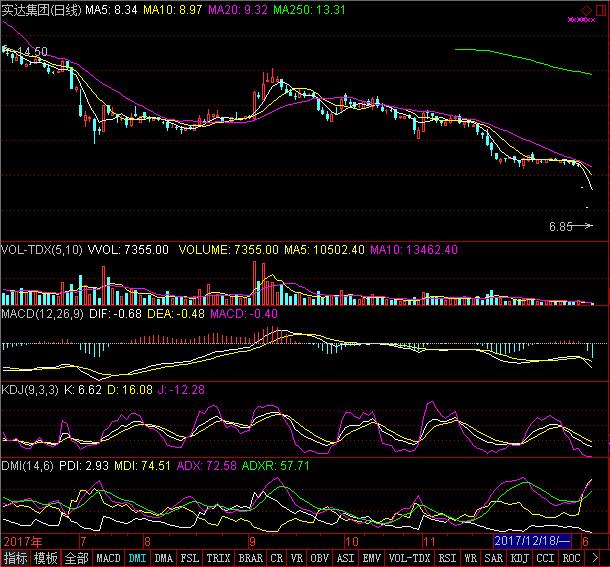Switch to the FSL indicator tab

[189, 558]
